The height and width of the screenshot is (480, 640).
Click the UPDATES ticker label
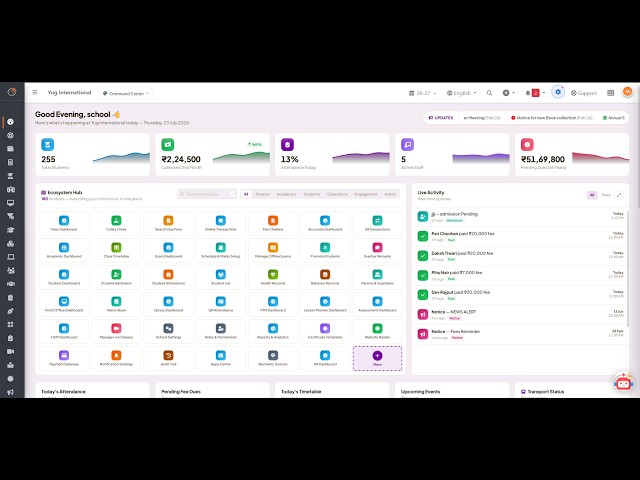[441, 118]
